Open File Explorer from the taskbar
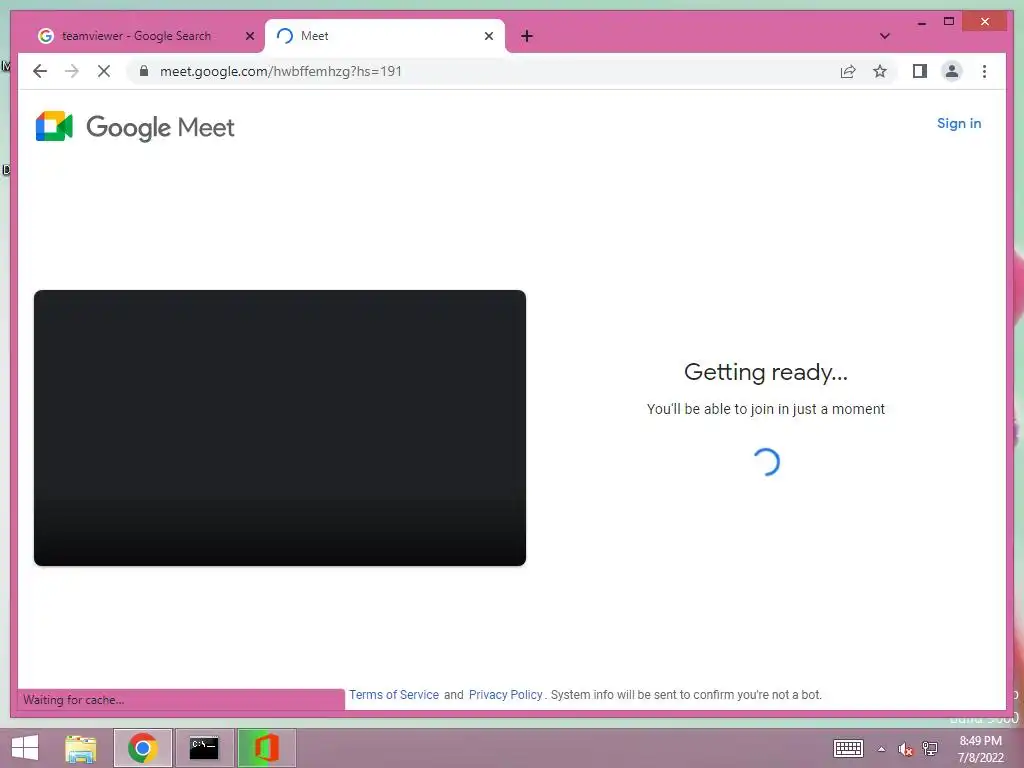 point(81,748)
